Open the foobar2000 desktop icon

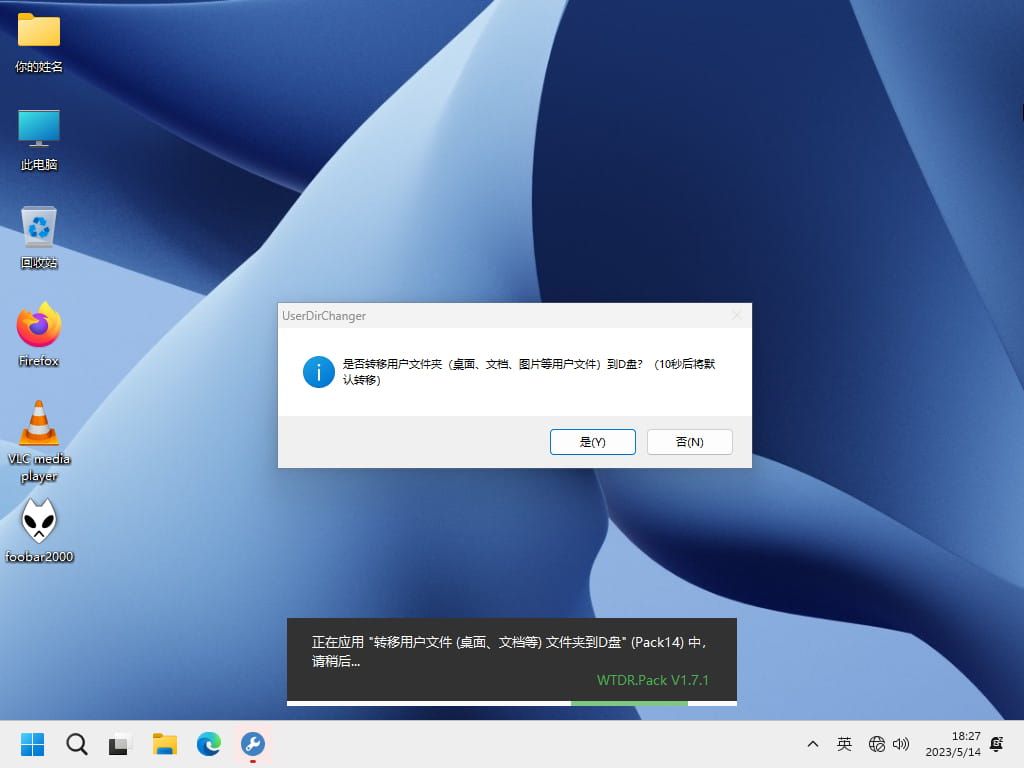[x=39, y=530]
